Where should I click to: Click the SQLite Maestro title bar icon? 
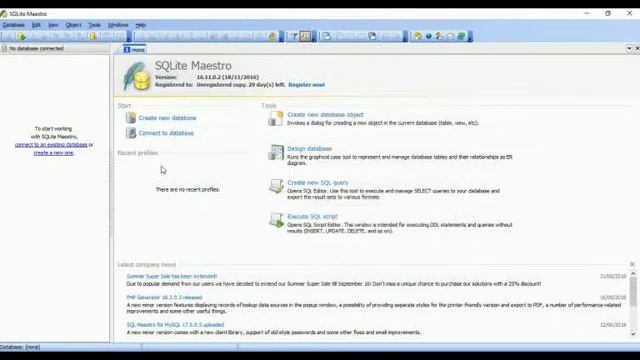click(4, 14)
